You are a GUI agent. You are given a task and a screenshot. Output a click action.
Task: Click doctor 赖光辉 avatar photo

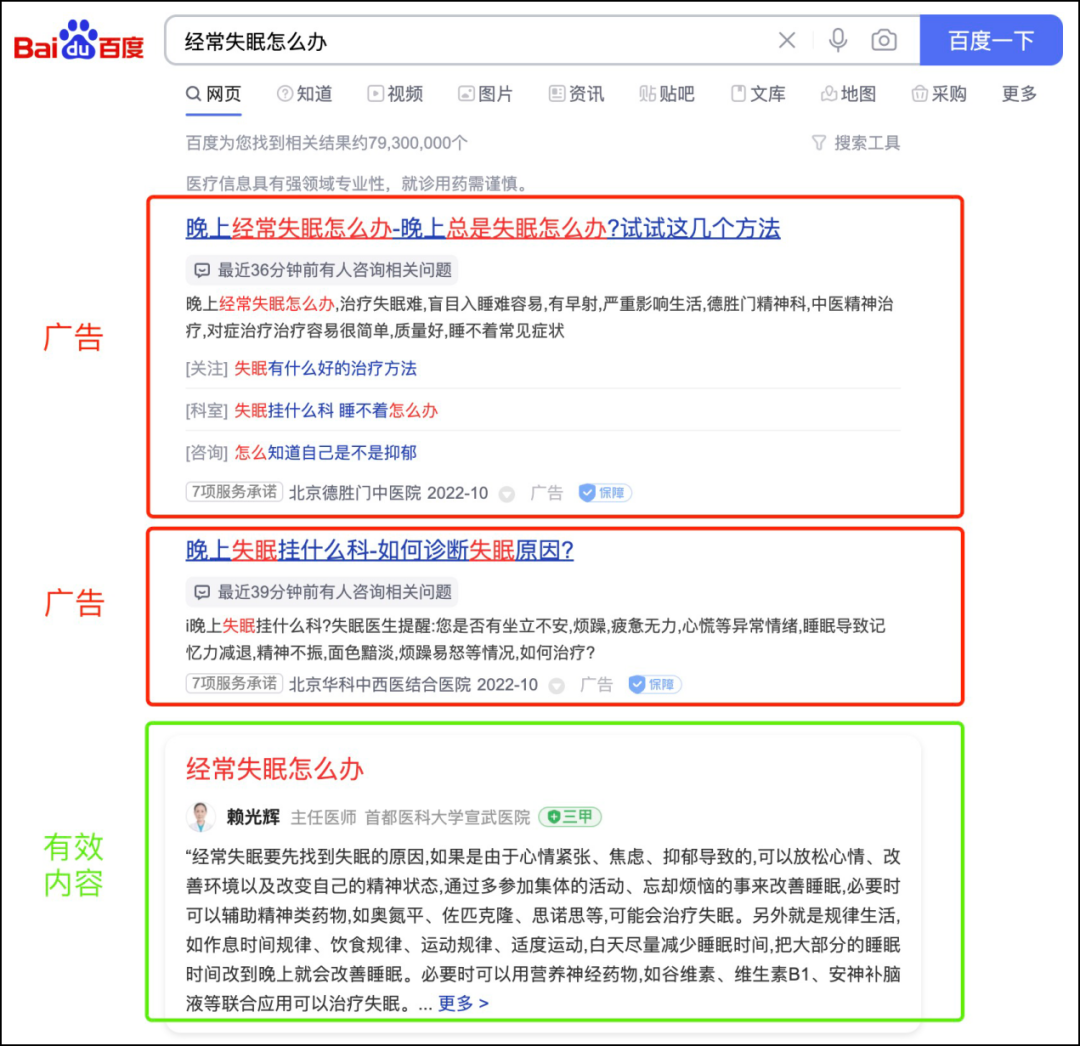[200, 817]
